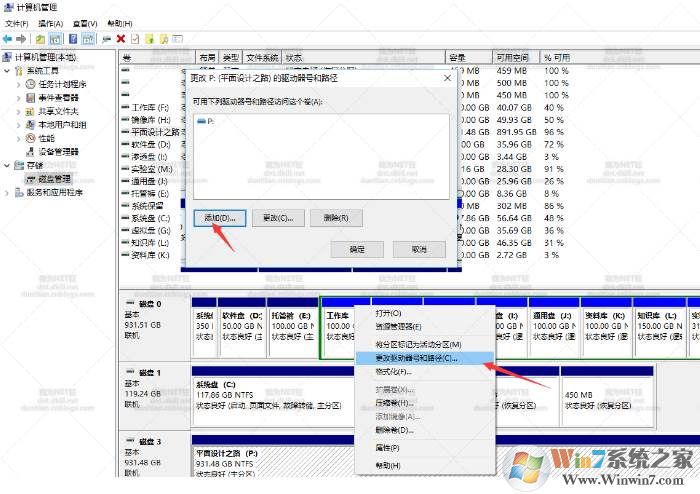This screenshot has width=700, height=494.
Task: Collapse the 存储 tree node
Action: (x=8, y=165)
